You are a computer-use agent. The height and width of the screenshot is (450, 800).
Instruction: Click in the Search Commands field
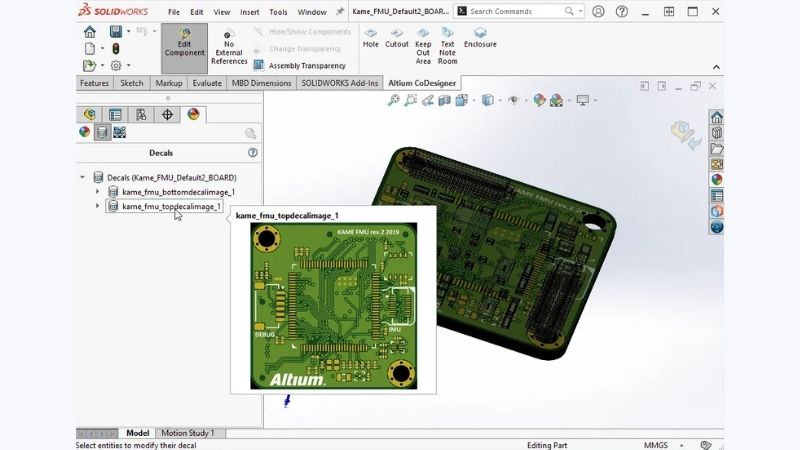(516, 11)
